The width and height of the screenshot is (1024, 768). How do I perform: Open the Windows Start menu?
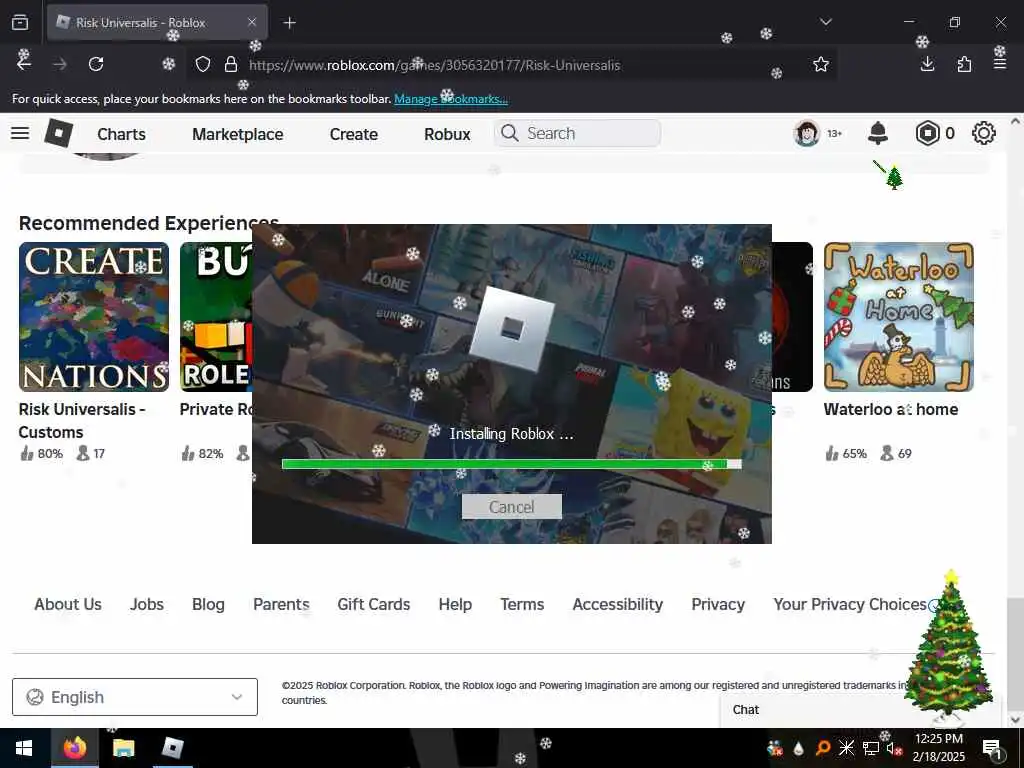point(24,748)
